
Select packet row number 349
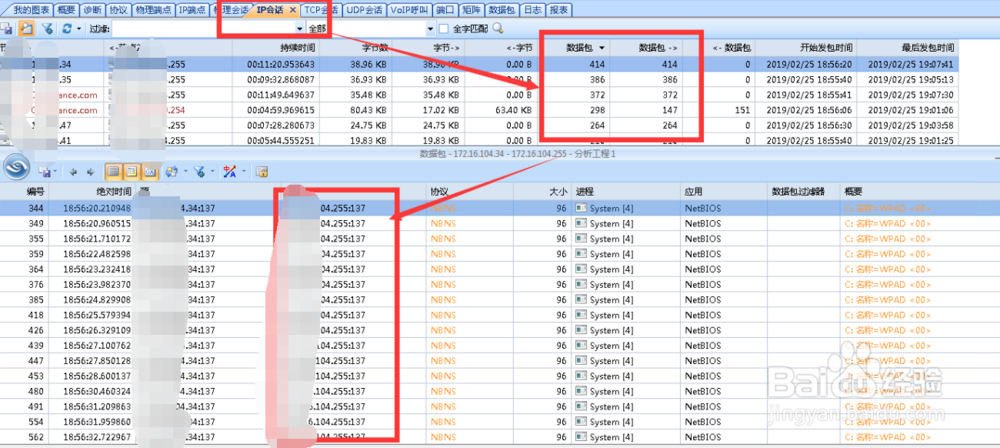tap(500, 224)
